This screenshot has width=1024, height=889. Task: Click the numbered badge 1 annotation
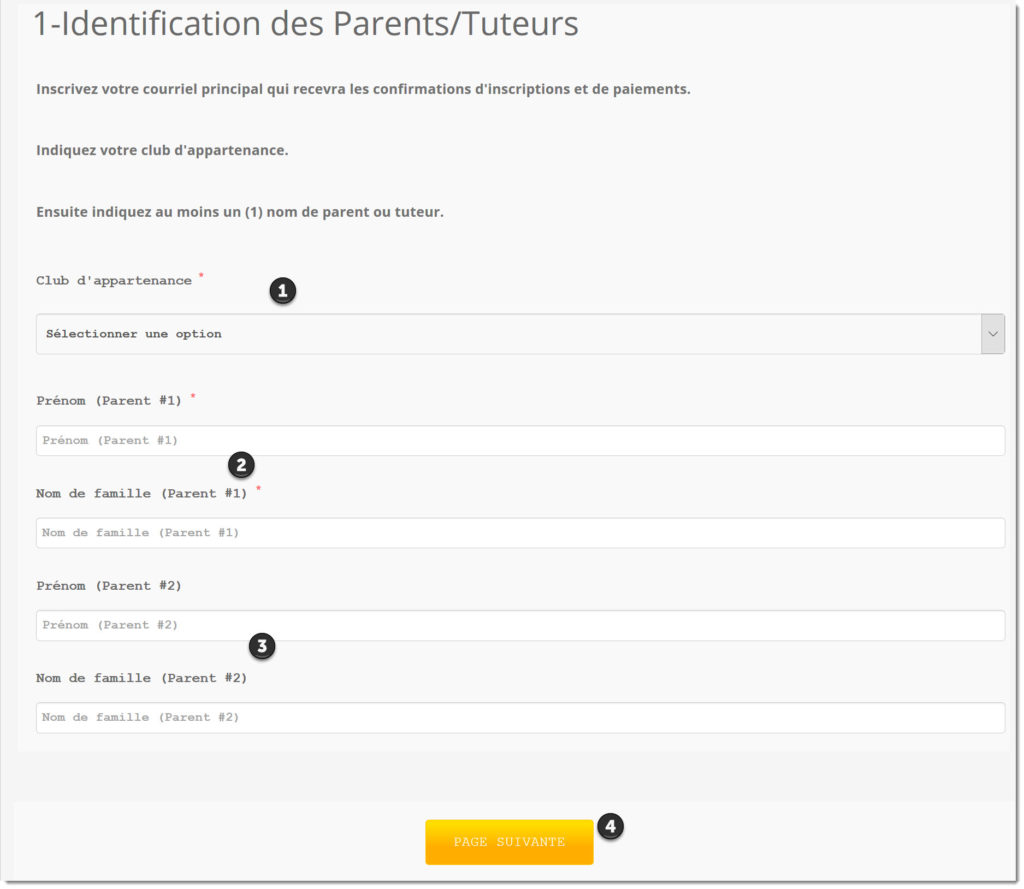pos(283,291)
